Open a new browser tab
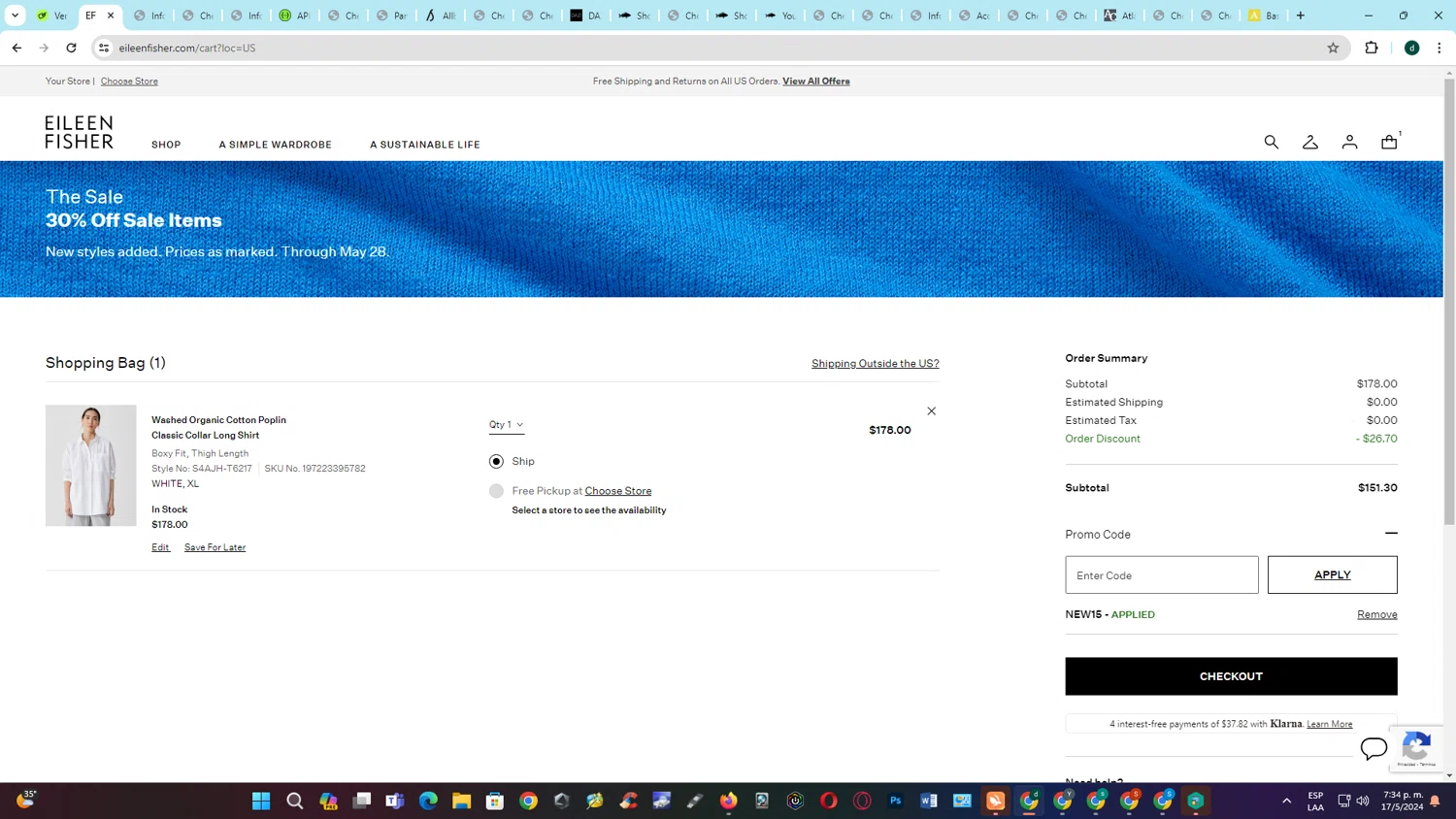Viewport: 1456px width, 819px height. 1301,16
